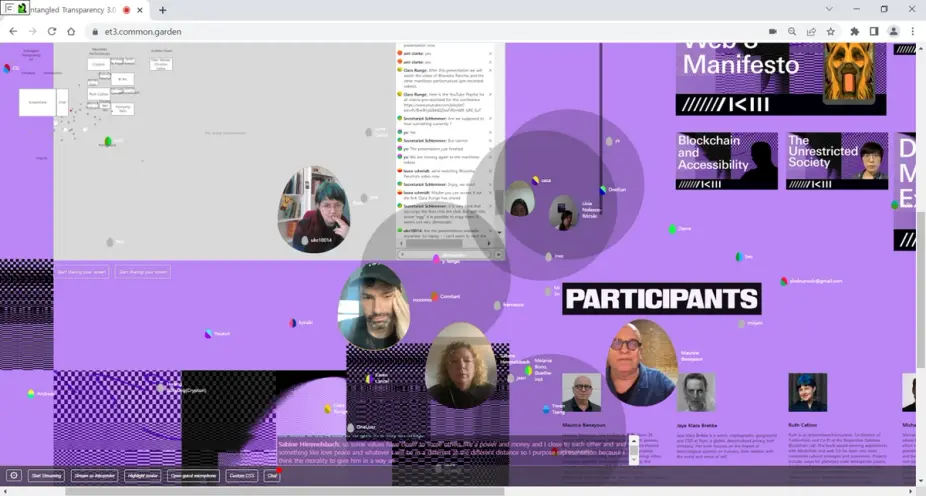Click the Youssef egg avatar

(208, 334)
